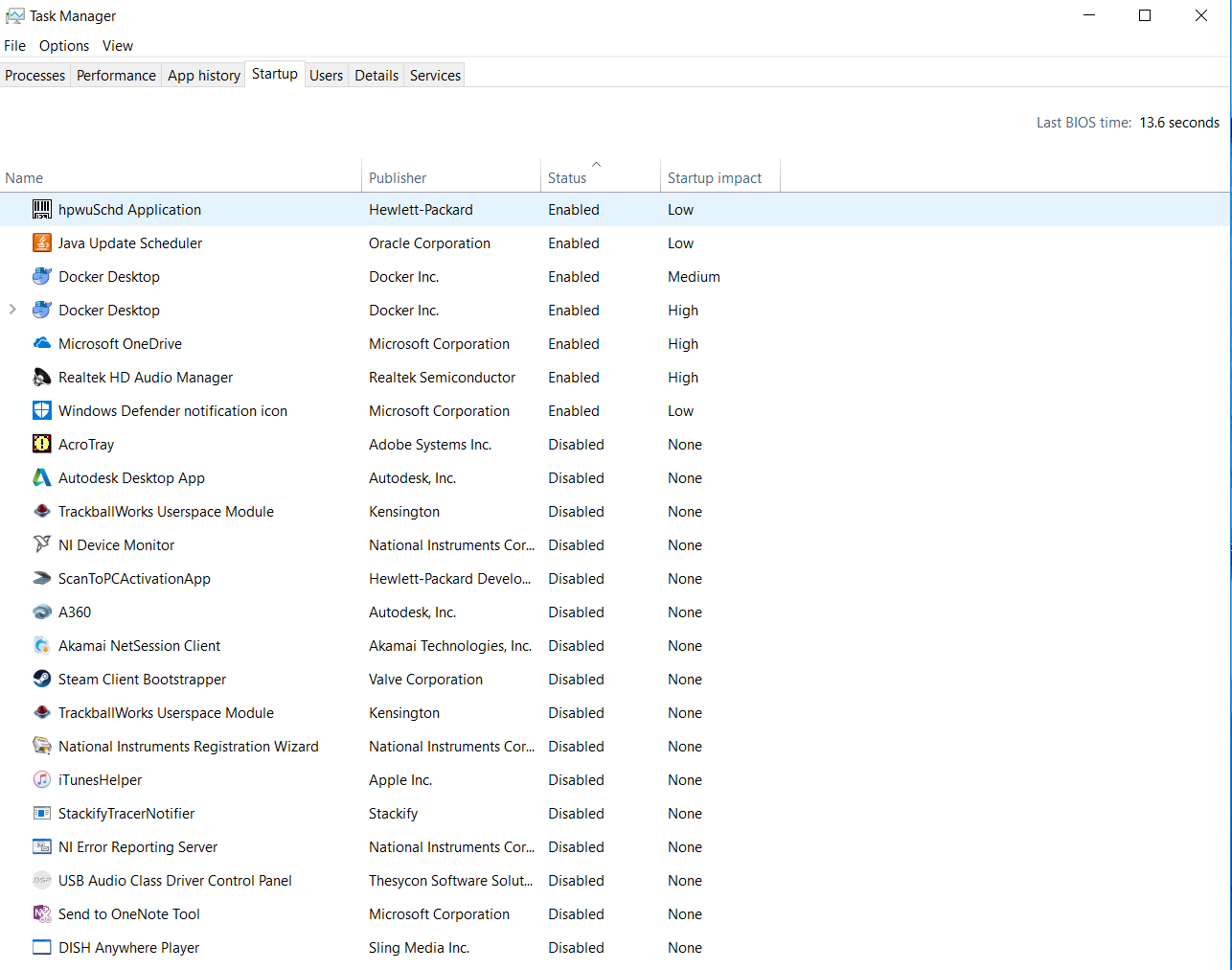Click the NI Device Monitor icon

pos(42,544)
